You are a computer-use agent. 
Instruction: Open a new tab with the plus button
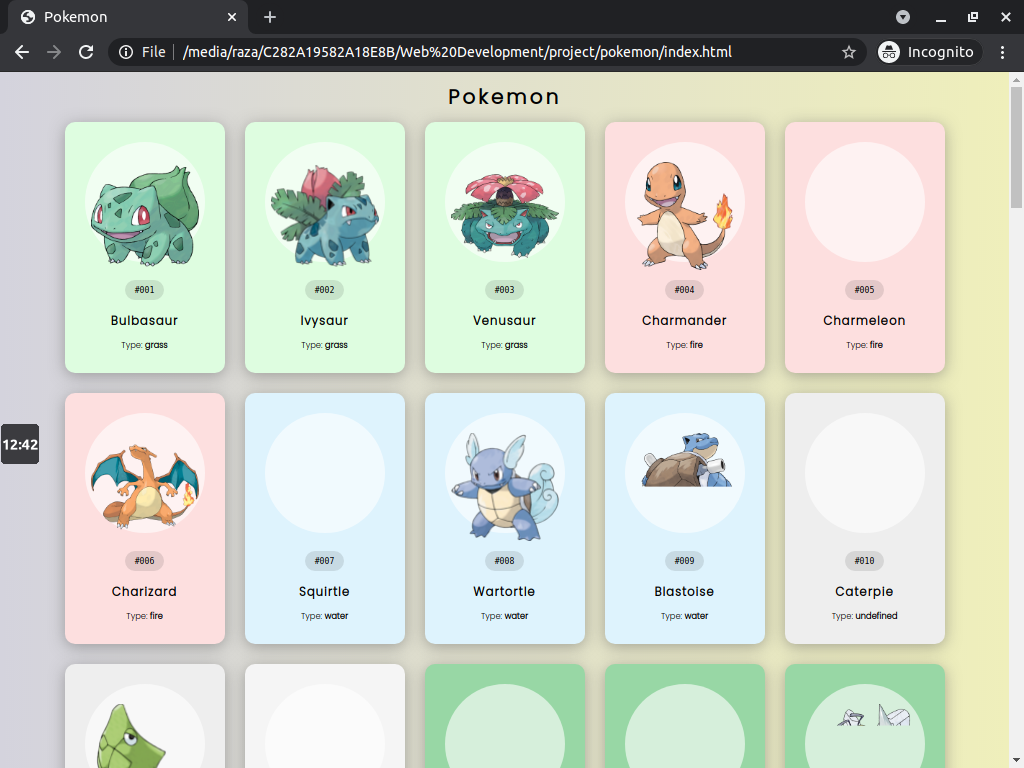coord(270,17)
